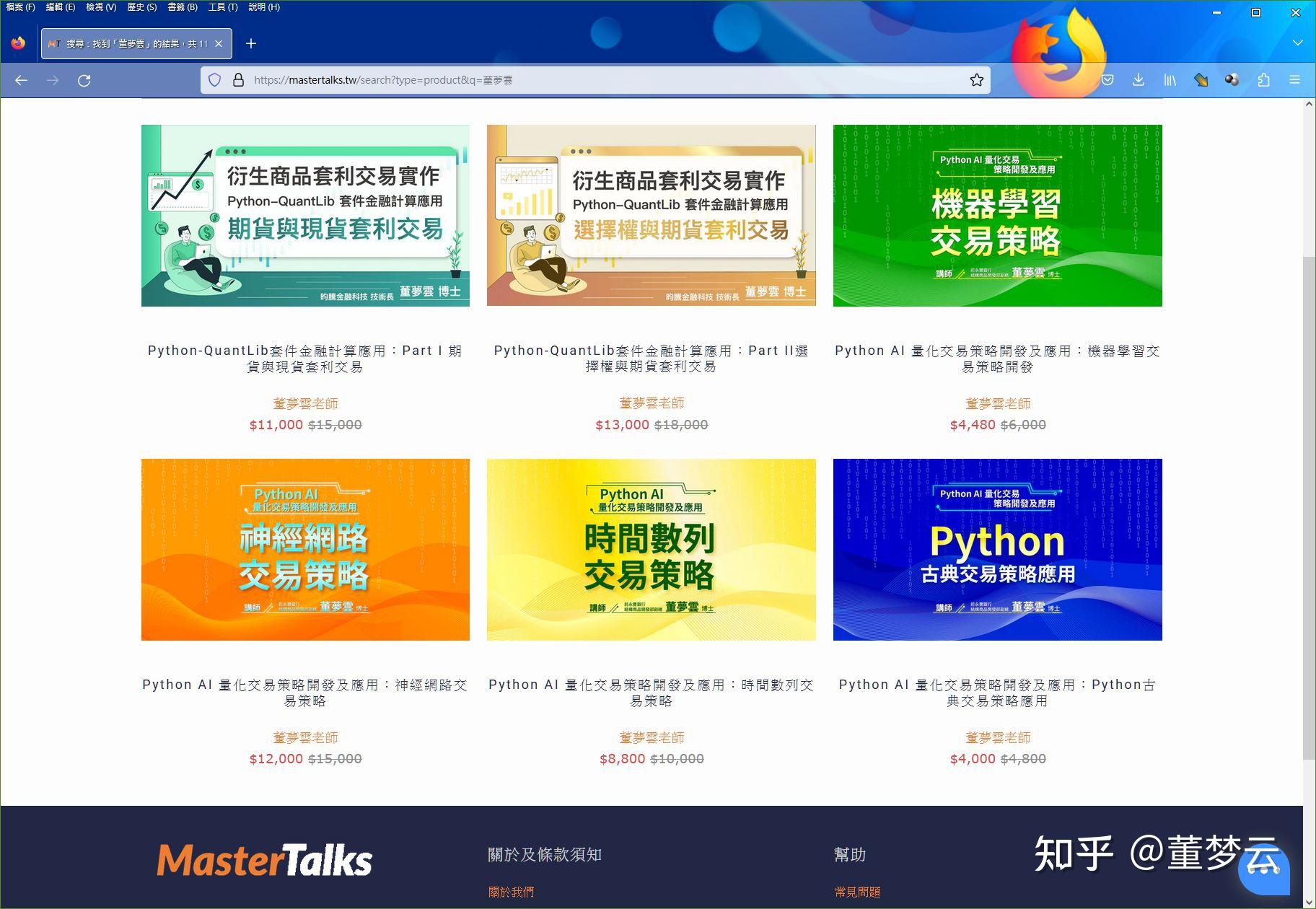Screen dimensions: 1316x909
Task: Open the Library toolbar icon
Action: pyautogui.click(x=1170, y=80)
